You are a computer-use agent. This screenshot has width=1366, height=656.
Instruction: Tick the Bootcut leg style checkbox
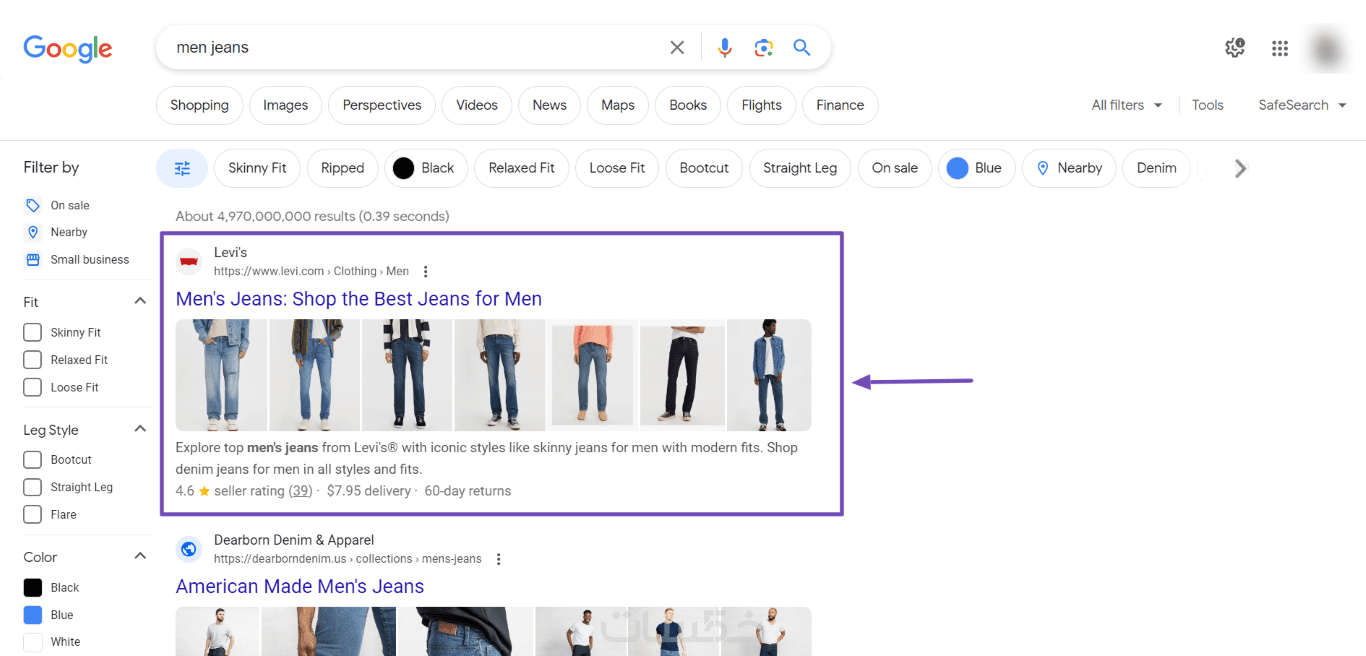(33, 460)
